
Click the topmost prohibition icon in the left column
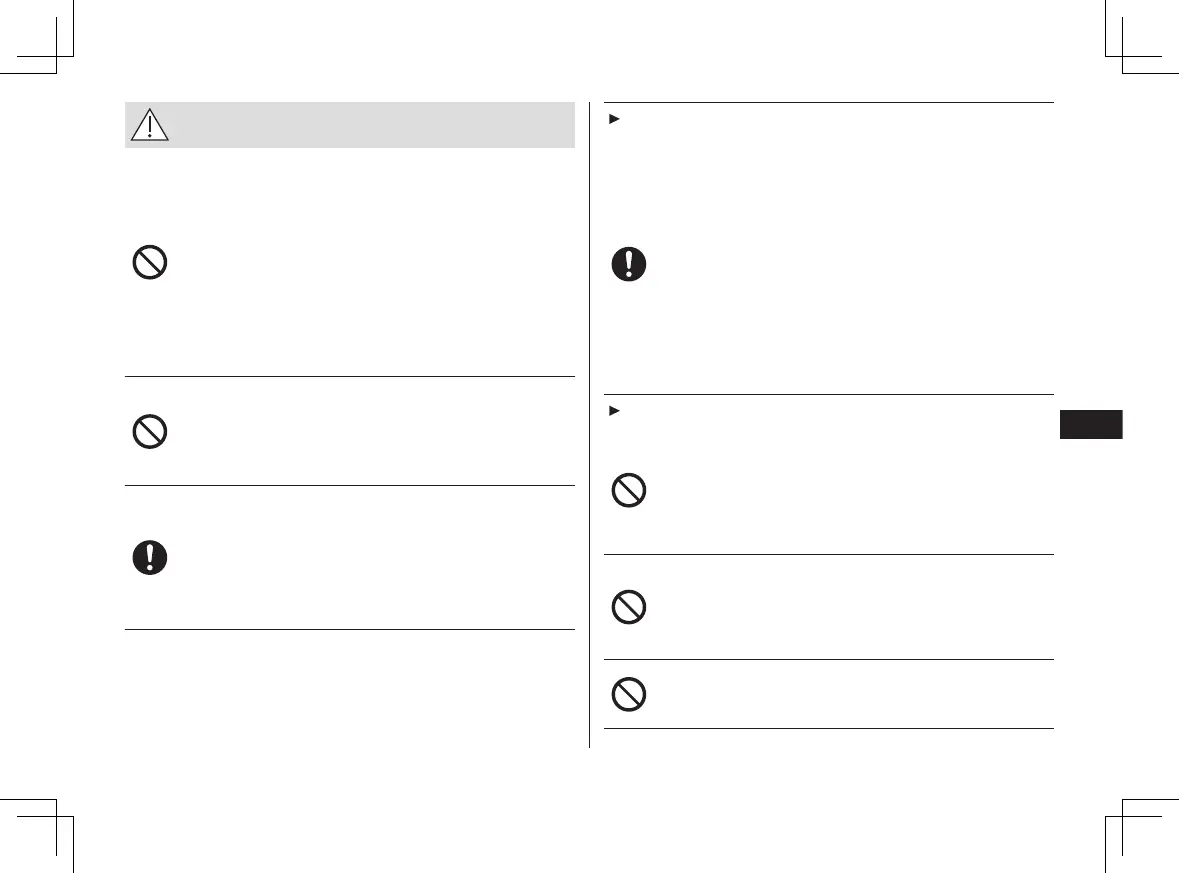pyautogui.click(x=149, y=263)
